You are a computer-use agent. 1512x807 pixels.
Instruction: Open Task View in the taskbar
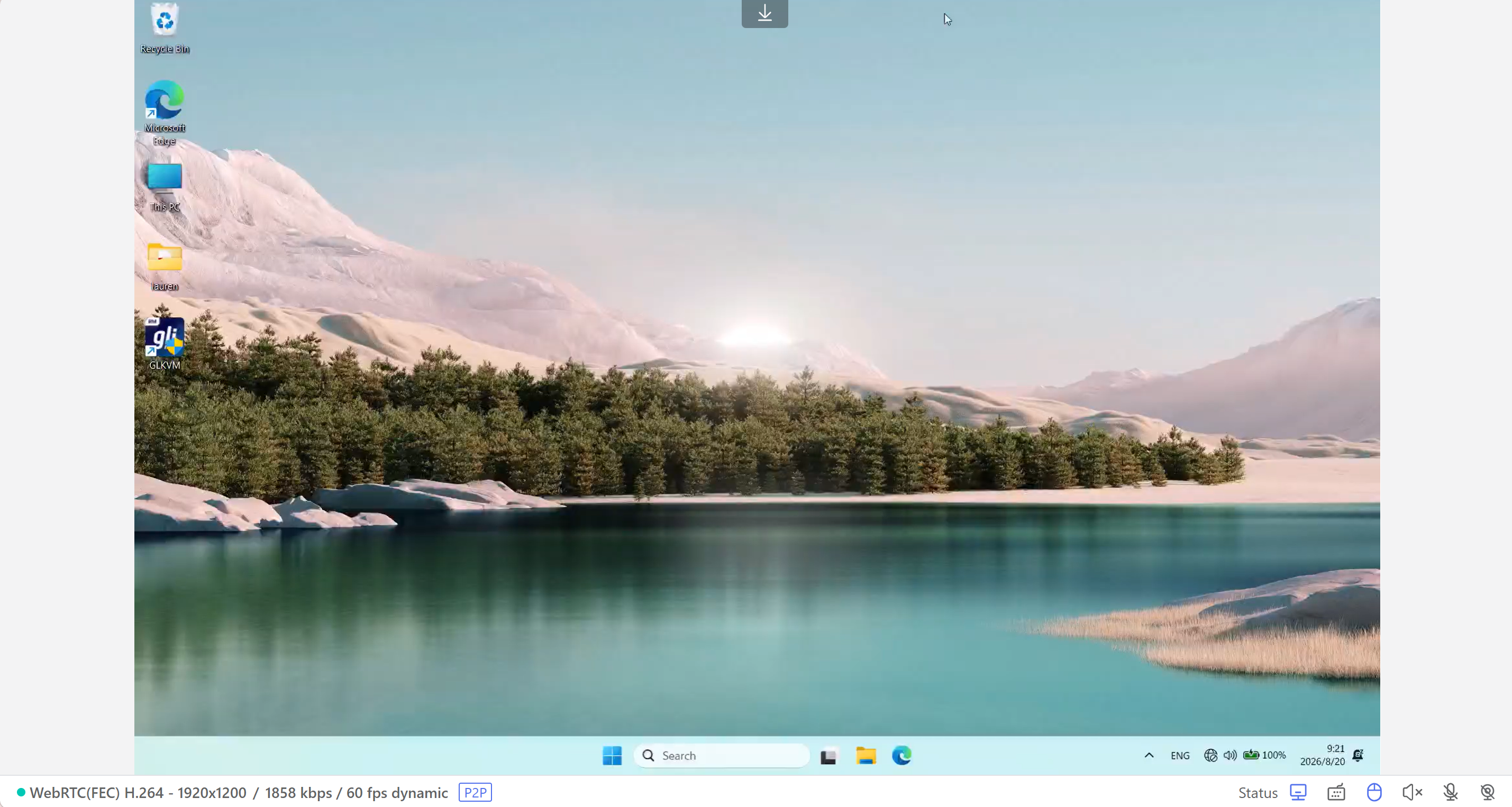[828, 756]
